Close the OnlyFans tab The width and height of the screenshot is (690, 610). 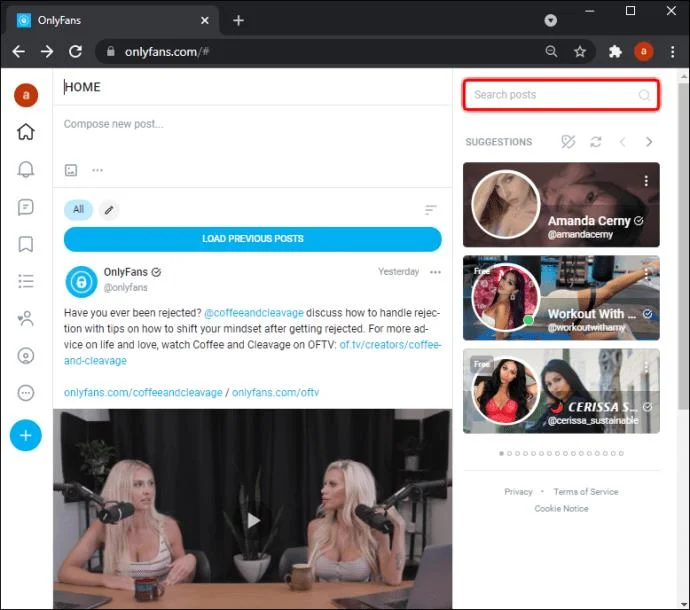(x=205, y=20)
